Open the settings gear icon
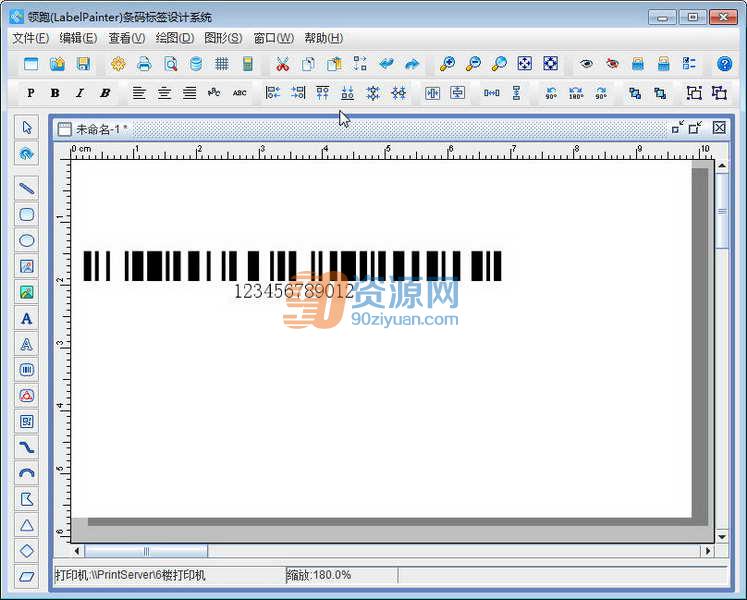 coord(118,63)
